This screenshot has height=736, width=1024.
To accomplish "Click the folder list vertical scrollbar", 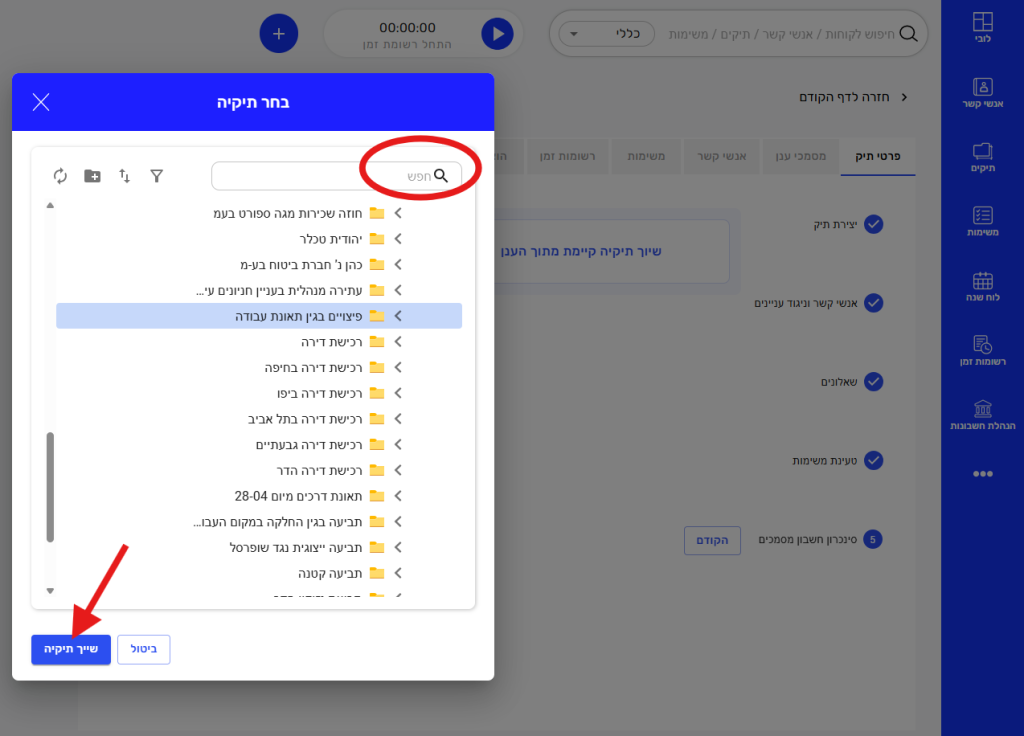I will point(51,487).
